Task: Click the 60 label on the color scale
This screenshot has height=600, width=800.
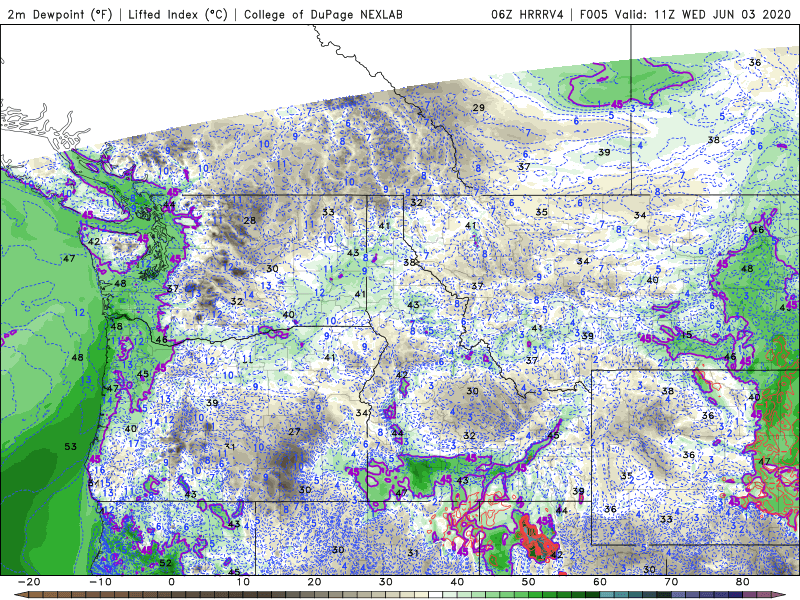Action: (x=600, y=582)
